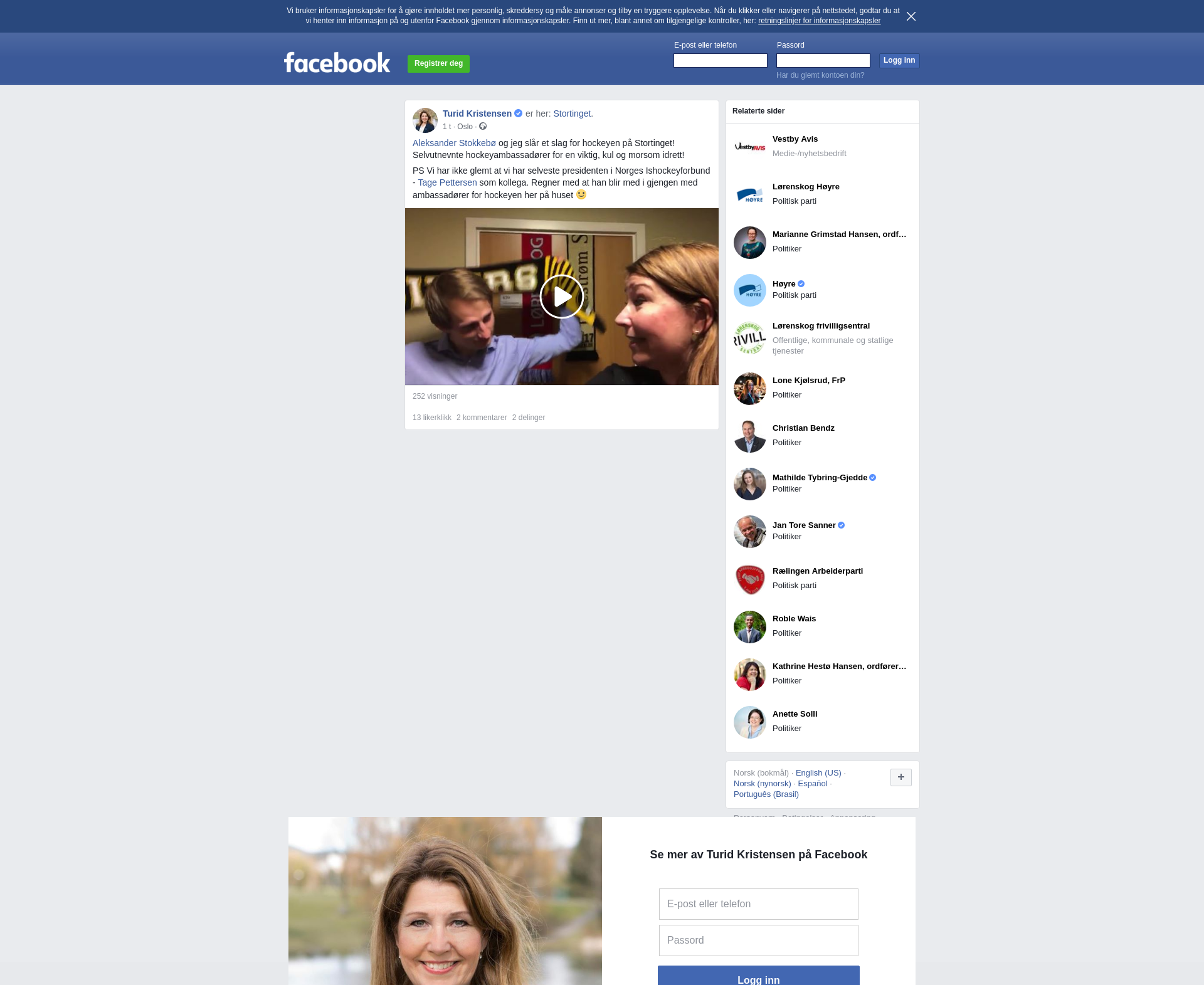
Task: Open Christian Bendz page name
Action: point(803,428)
